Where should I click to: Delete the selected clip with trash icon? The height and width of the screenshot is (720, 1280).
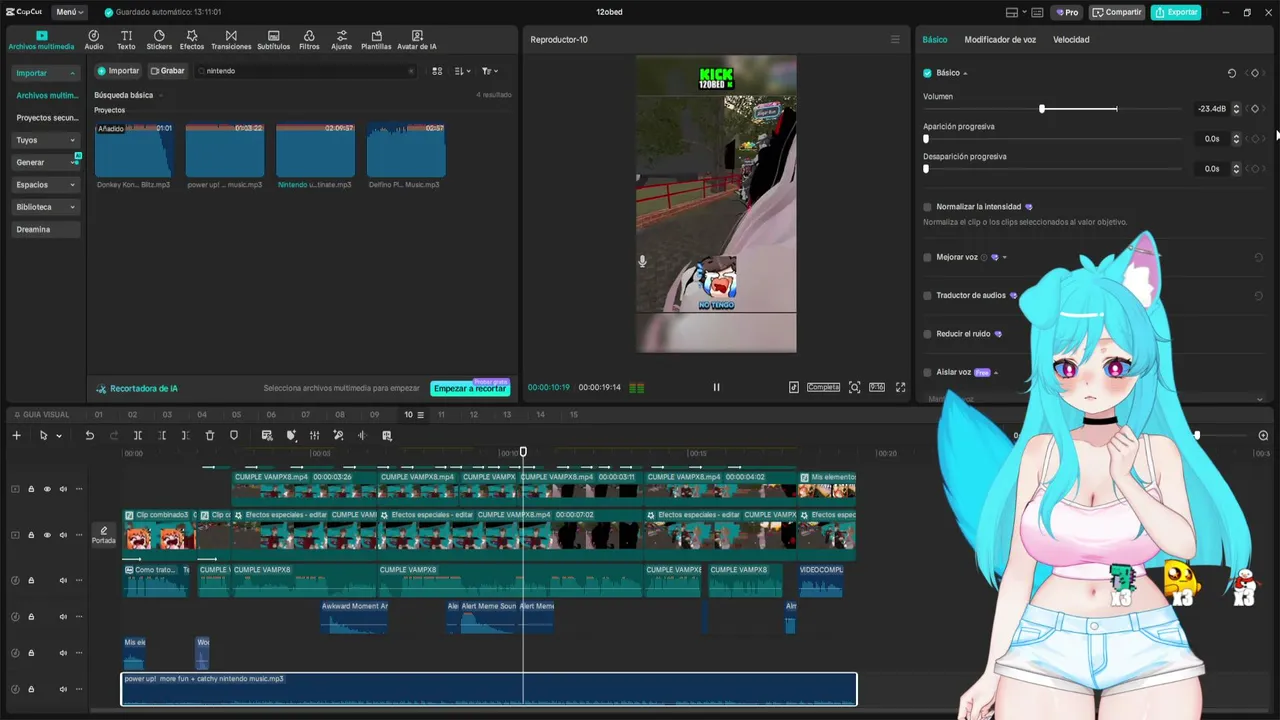click(210, 435)
